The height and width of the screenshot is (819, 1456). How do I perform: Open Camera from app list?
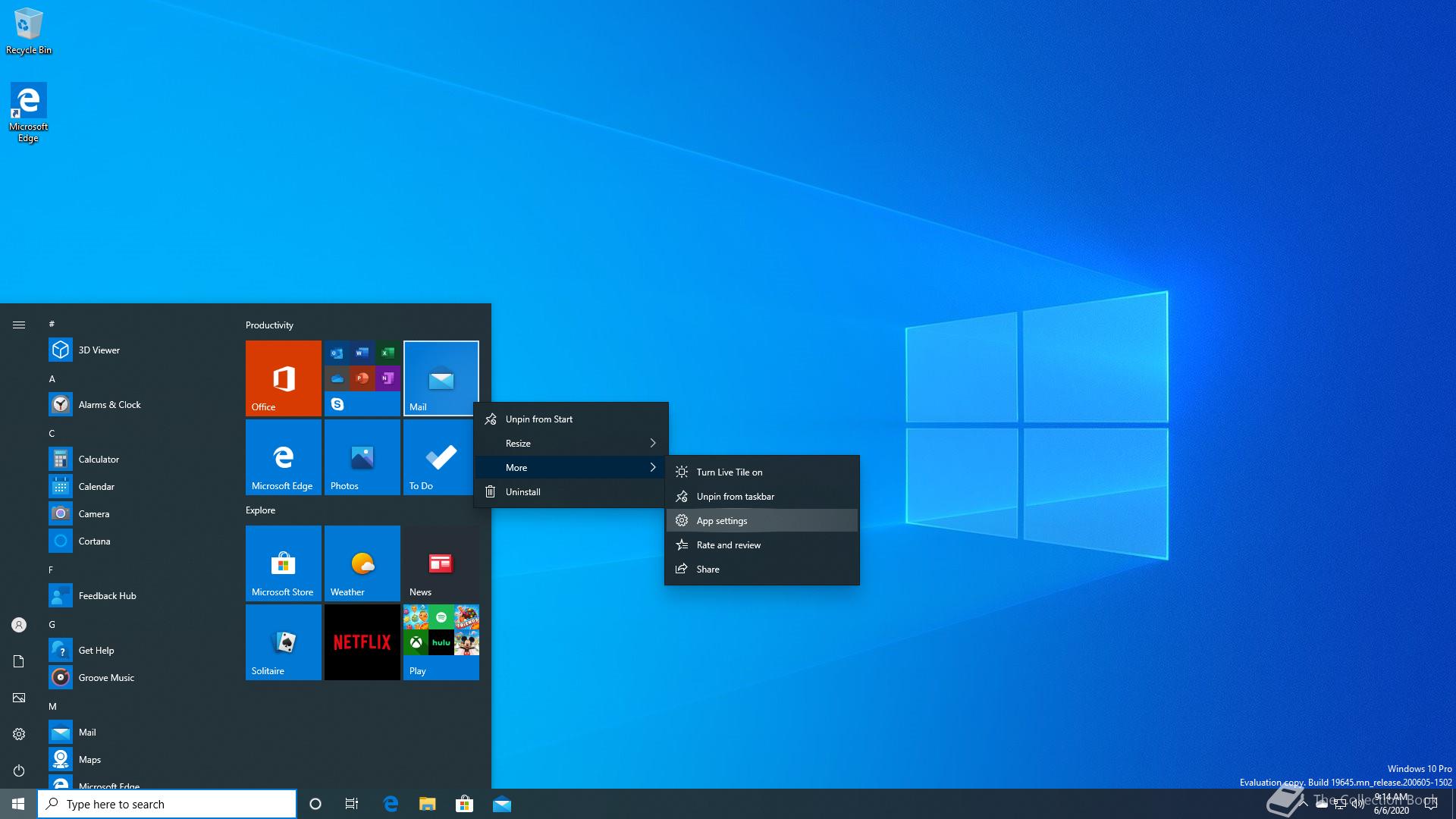pyautogui.click(x=136, y=513)
